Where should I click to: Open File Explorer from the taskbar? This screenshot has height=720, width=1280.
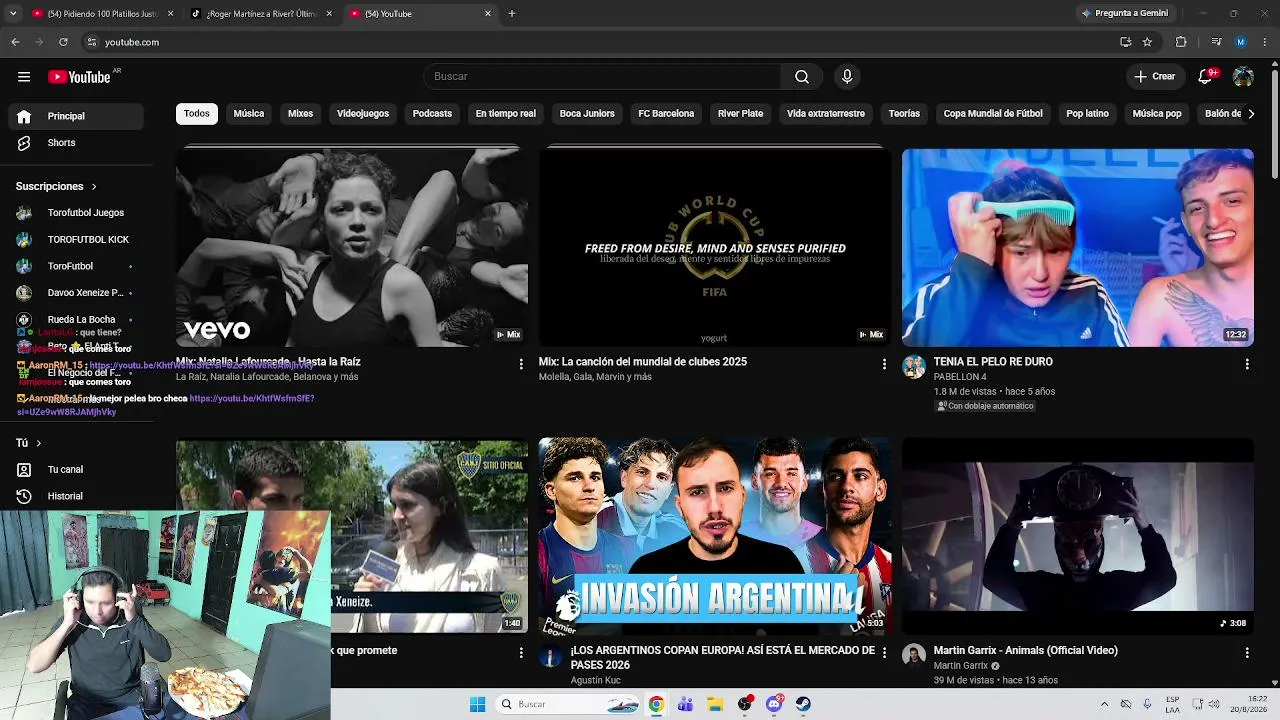click(x=715, y=704)
